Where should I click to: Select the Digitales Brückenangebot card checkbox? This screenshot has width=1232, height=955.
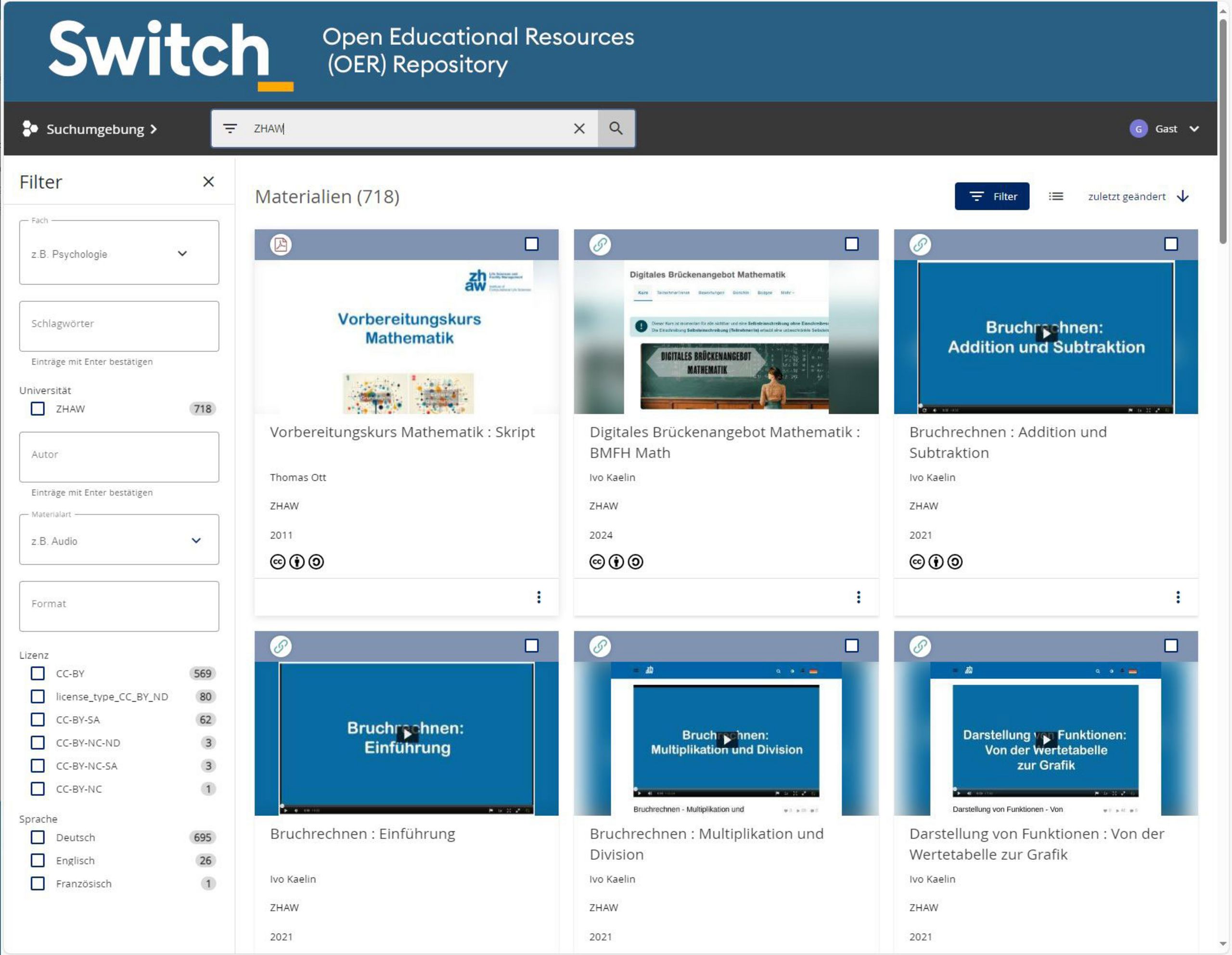852,244
